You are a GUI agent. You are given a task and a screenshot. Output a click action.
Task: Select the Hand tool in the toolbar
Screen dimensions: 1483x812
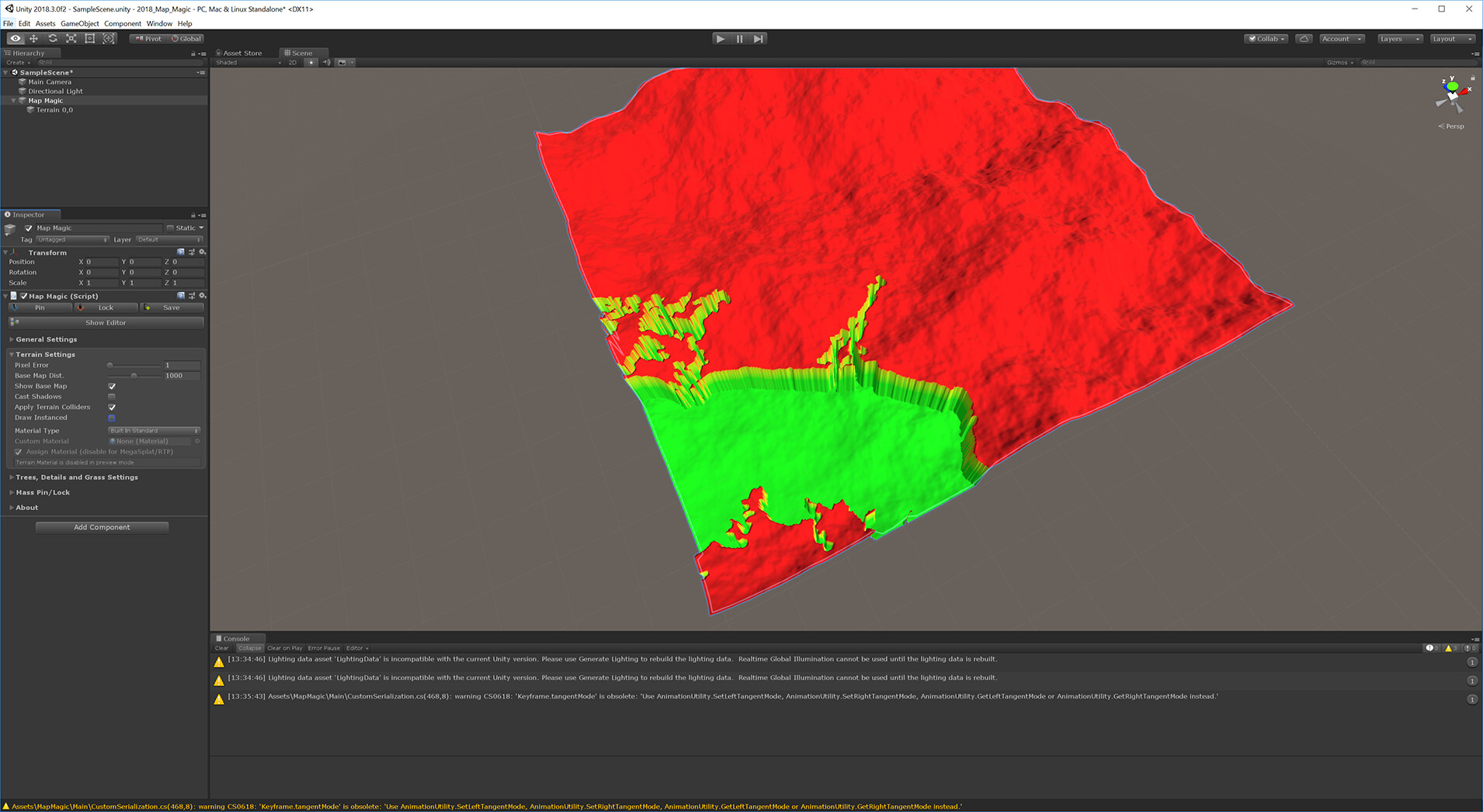click(x=15, y=39)
